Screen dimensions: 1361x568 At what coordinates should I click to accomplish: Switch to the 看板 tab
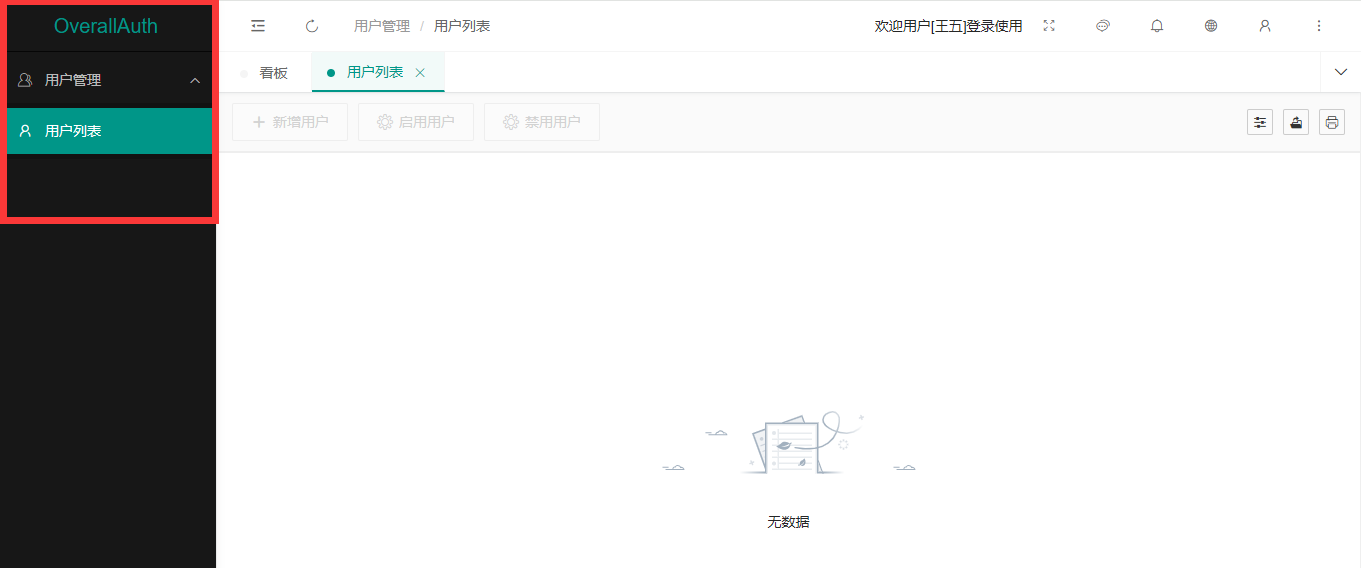273,73
